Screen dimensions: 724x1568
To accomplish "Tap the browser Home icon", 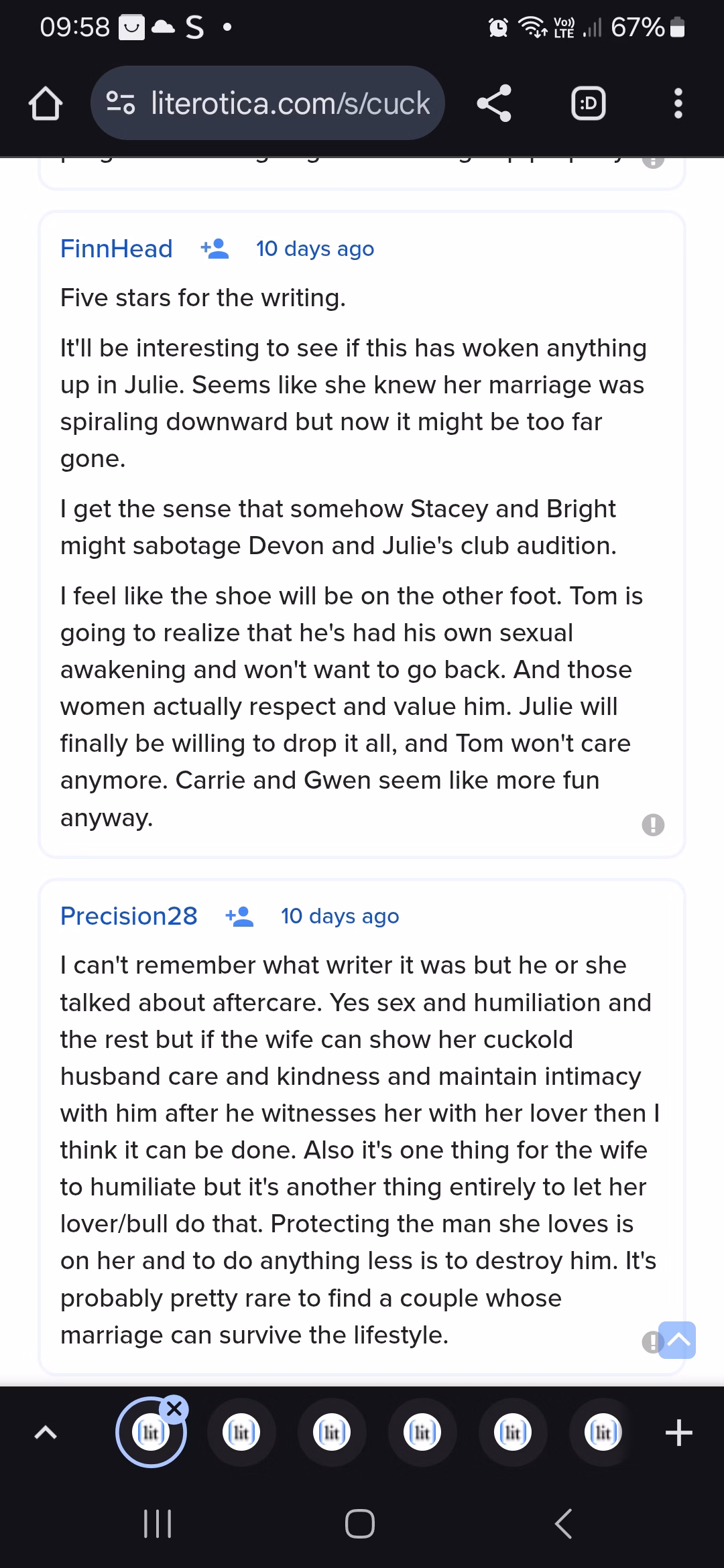I will (x=46, y=105).
